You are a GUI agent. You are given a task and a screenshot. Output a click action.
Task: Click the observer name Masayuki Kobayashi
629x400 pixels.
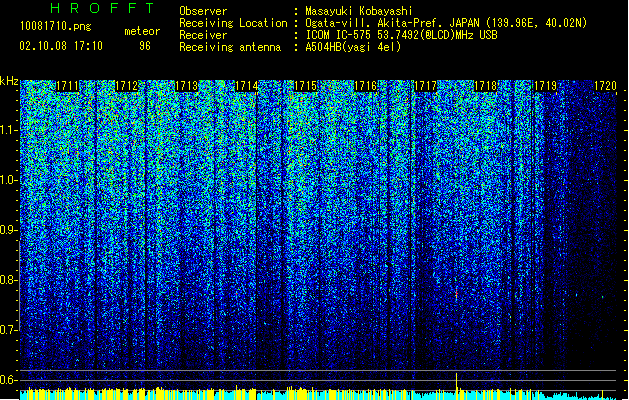coord(359,11)
